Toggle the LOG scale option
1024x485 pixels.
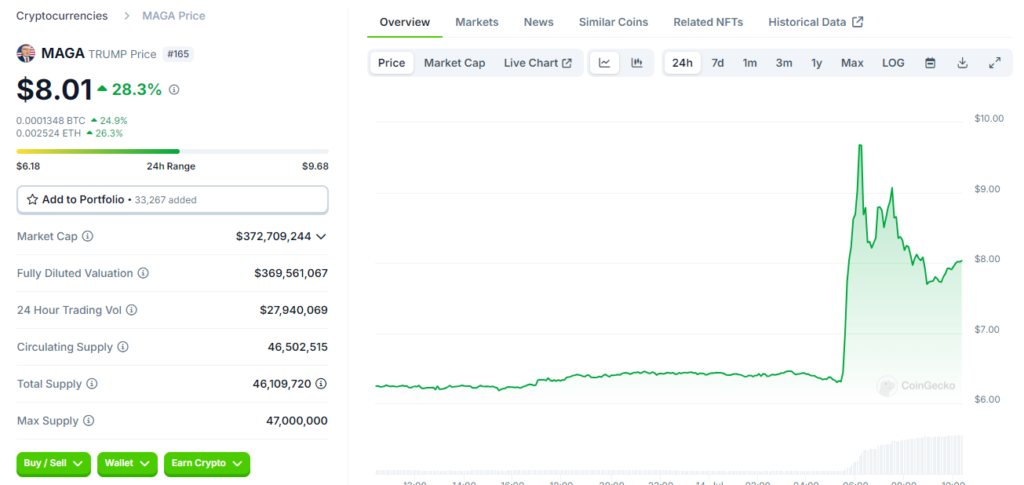(893, 63)
